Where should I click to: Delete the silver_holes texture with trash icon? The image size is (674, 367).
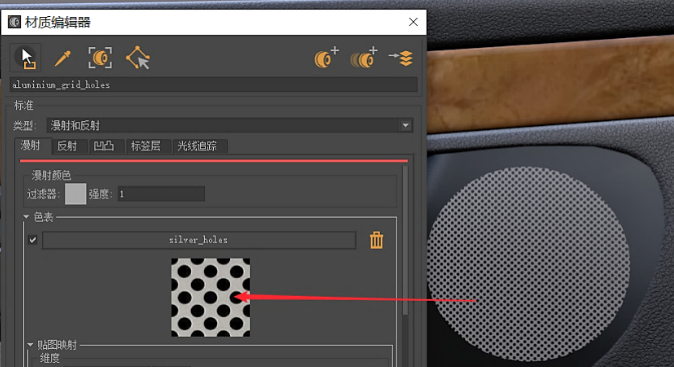376,240
